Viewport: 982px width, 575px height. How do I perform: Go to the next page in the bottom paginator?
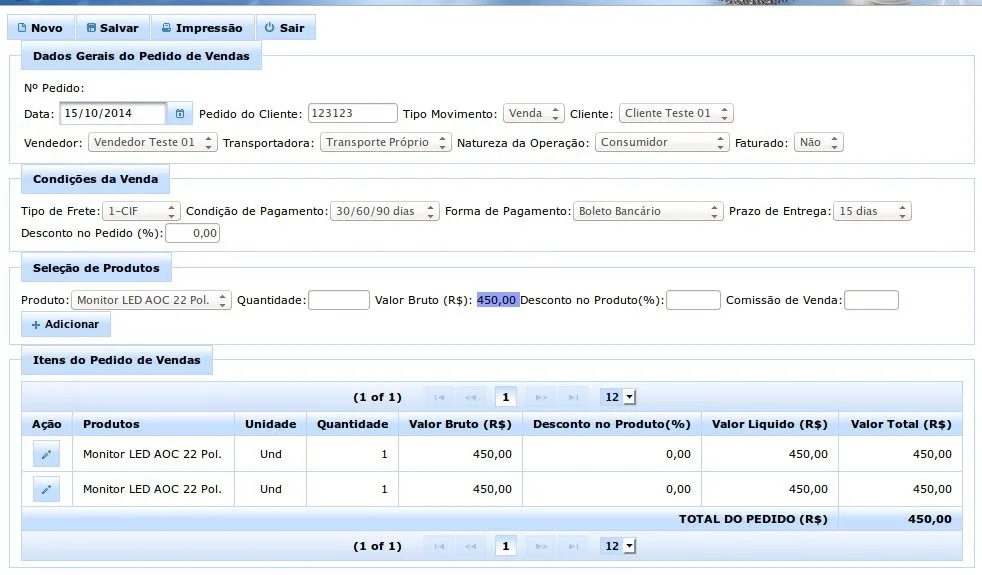point(541,546)
